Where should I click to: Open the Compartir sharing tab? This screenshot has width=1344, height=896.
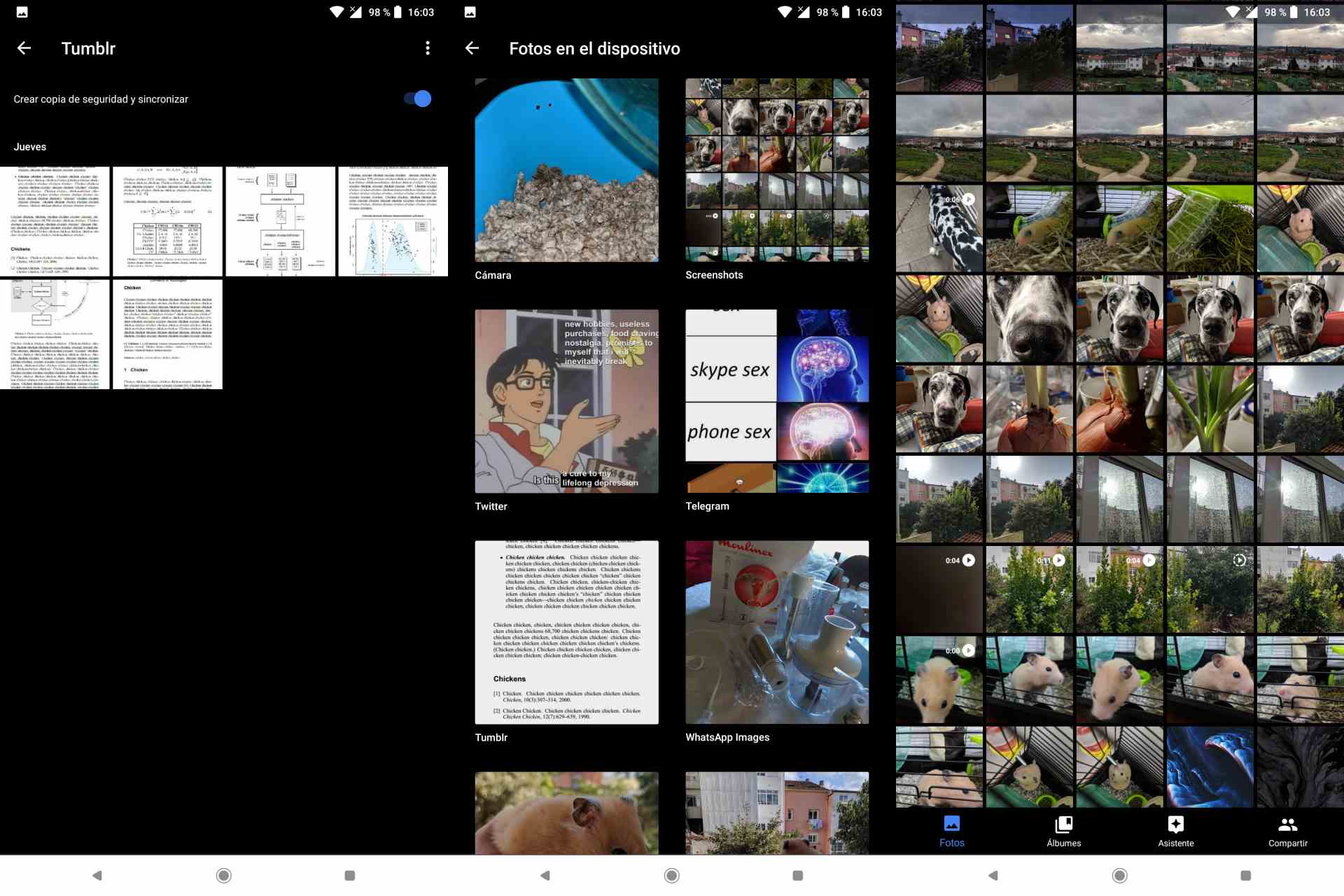point(1287,831)
